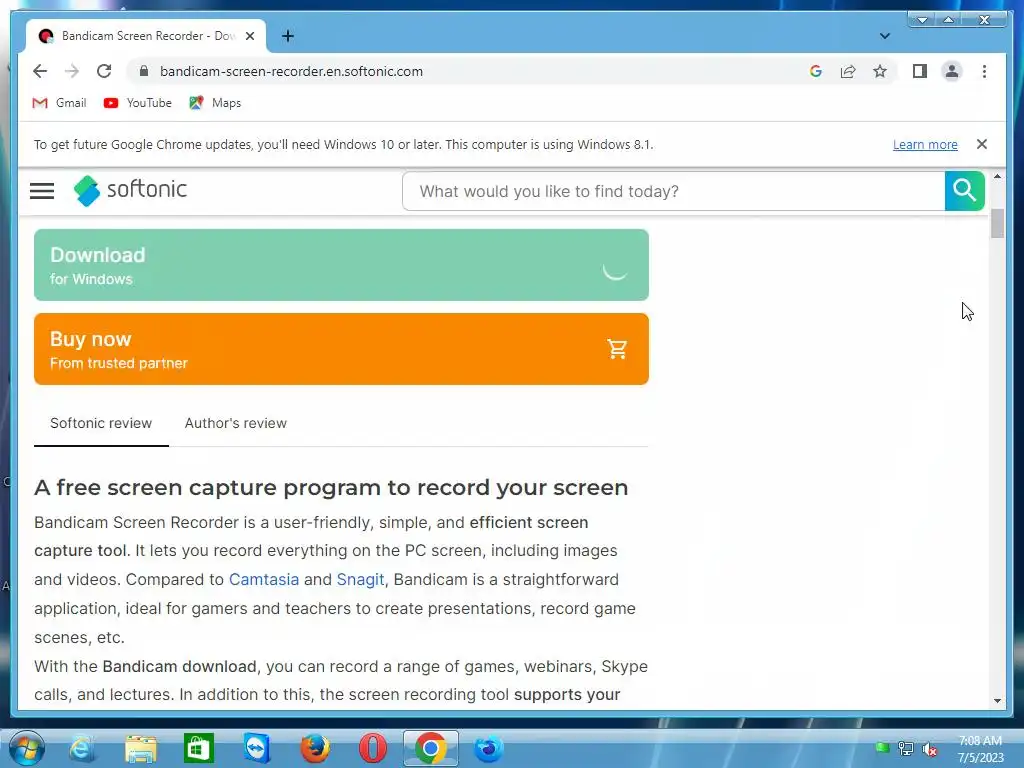The height and width of the screenshot is (768, 1024).
Task: Launch Firefox from taskbar
Action: tap(315, 748)
